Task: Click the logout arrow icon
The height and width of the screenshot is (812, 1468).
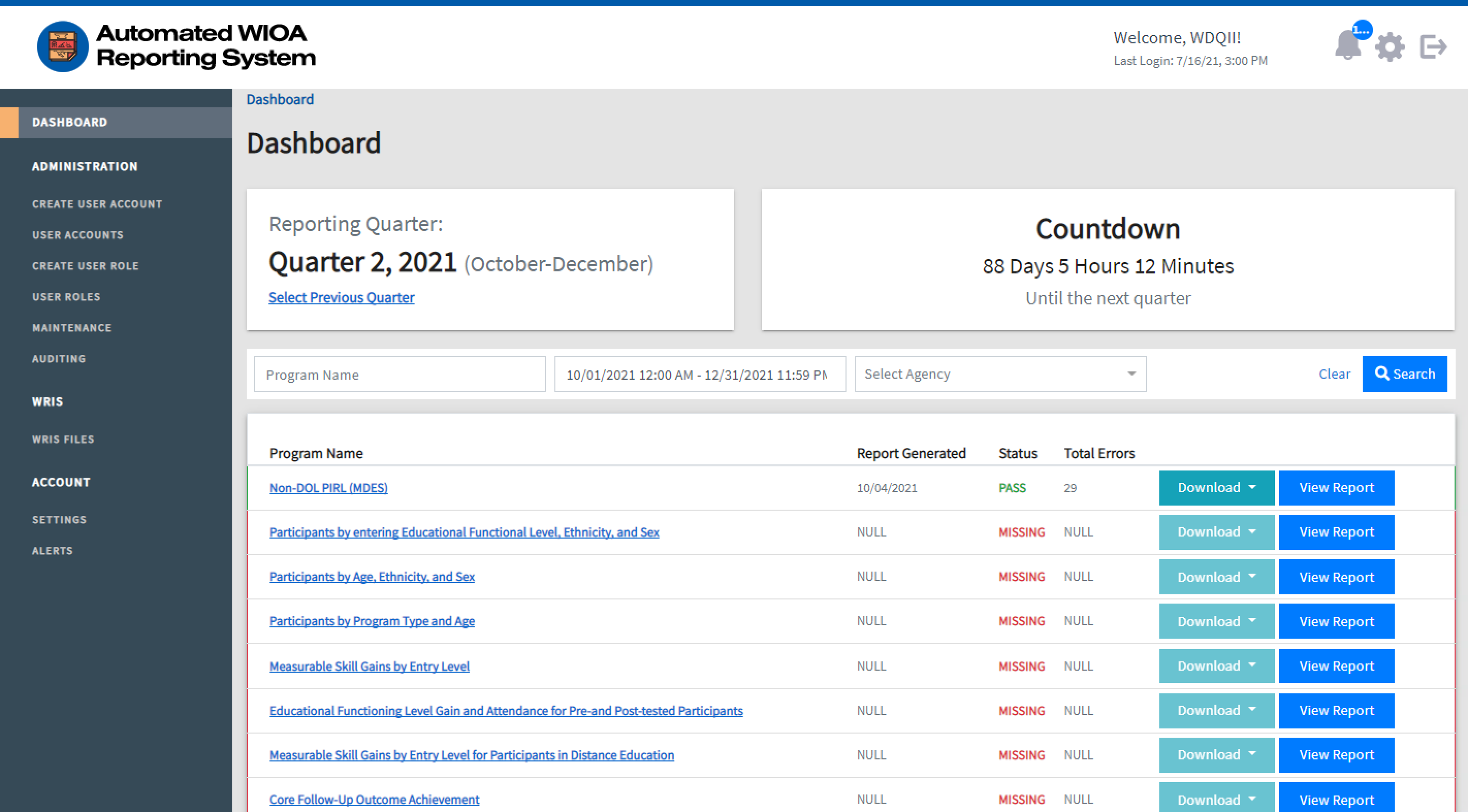Action: [1433, 47]
